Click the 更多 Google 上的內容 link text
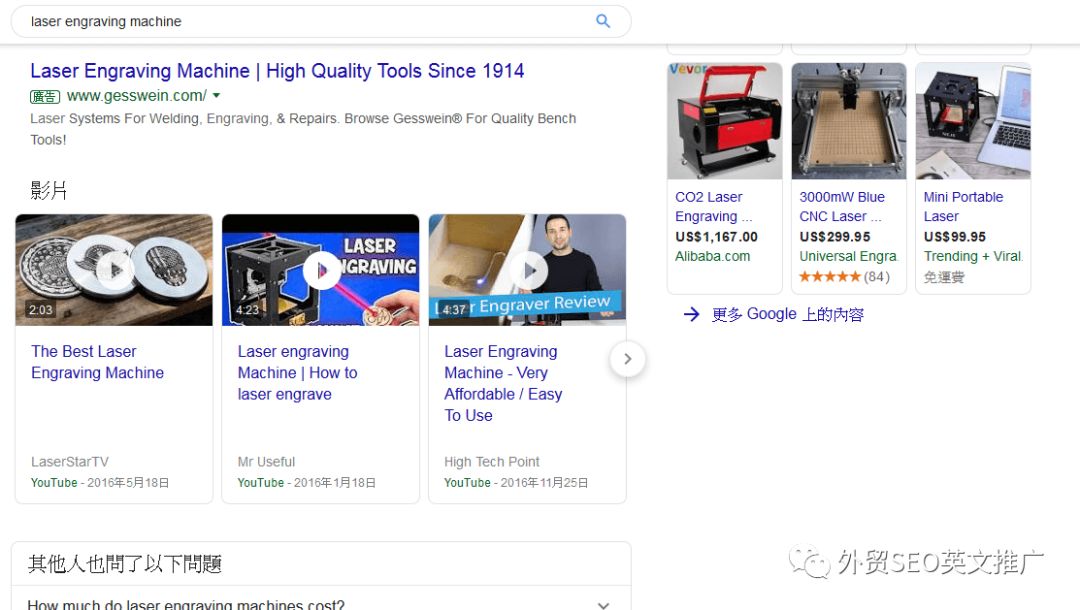The width and height of the screenshot is (1080, 610). point(787,314)
